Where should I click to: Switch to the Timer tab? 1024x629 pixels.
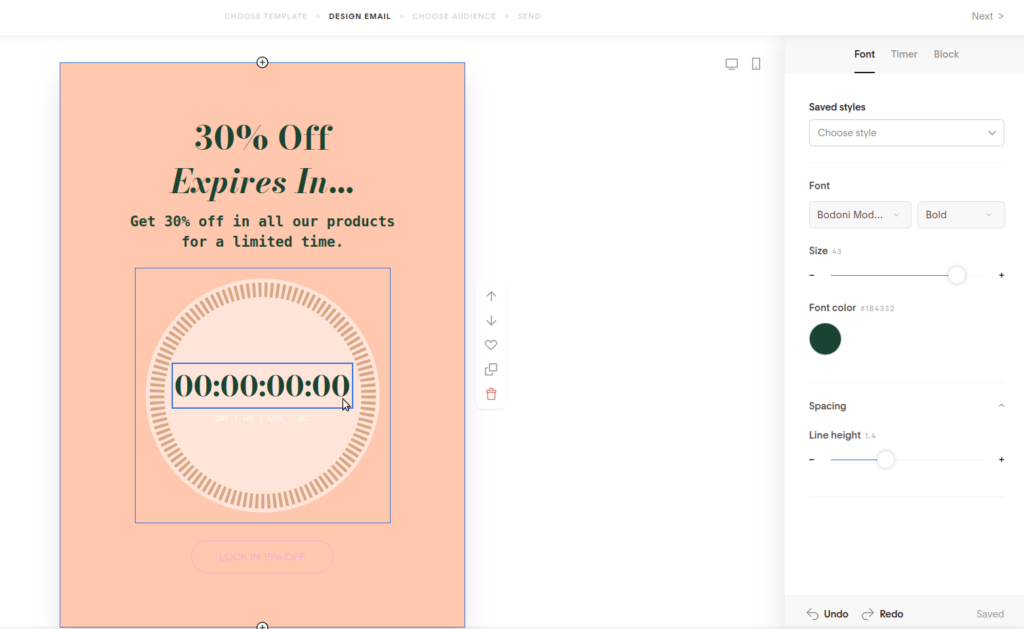pyautogui.click(x=904, y=54)
